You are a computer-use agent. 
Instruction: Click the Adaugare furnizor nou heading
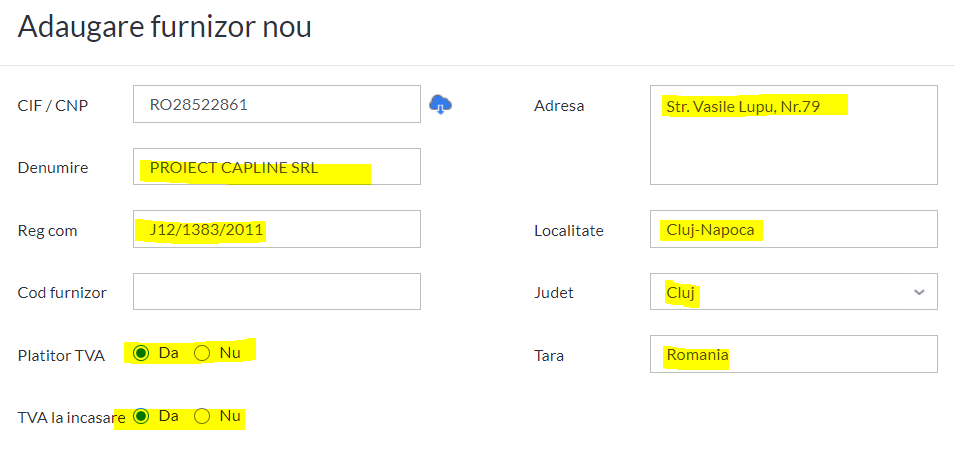164,27
